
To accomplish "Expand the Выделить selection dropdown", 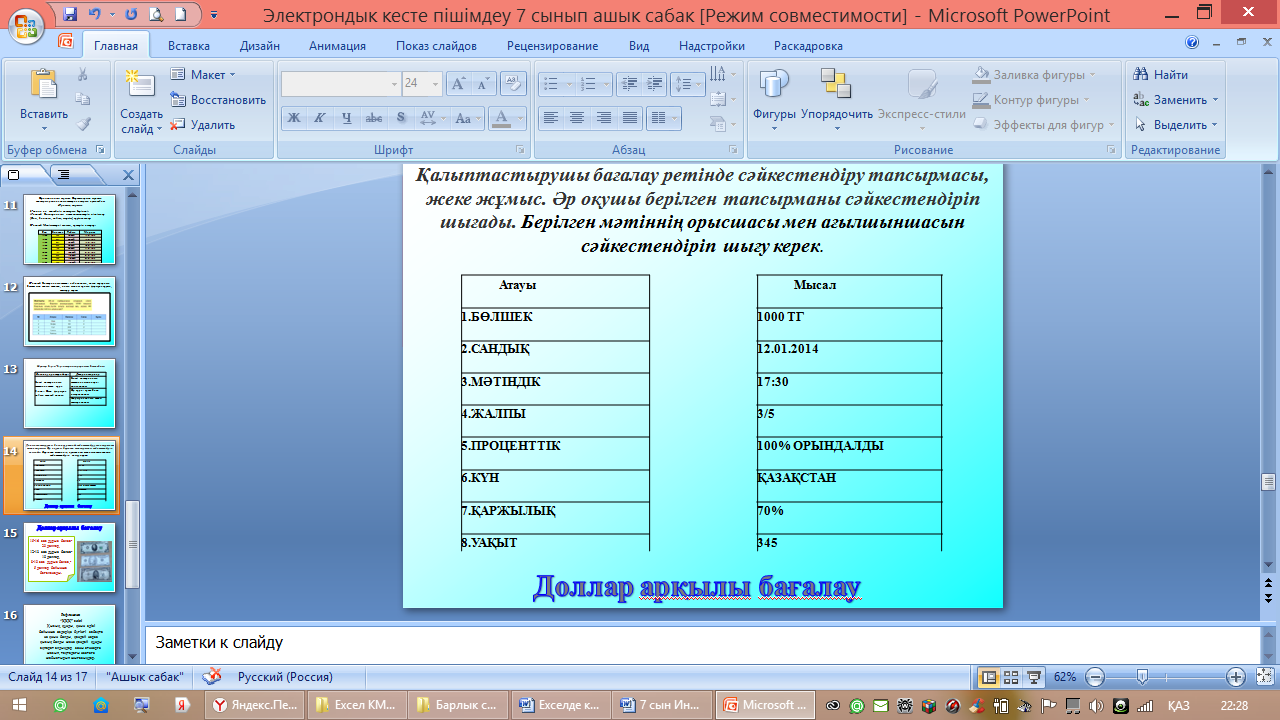I will pyautogui.click(x=1215, y=125).
